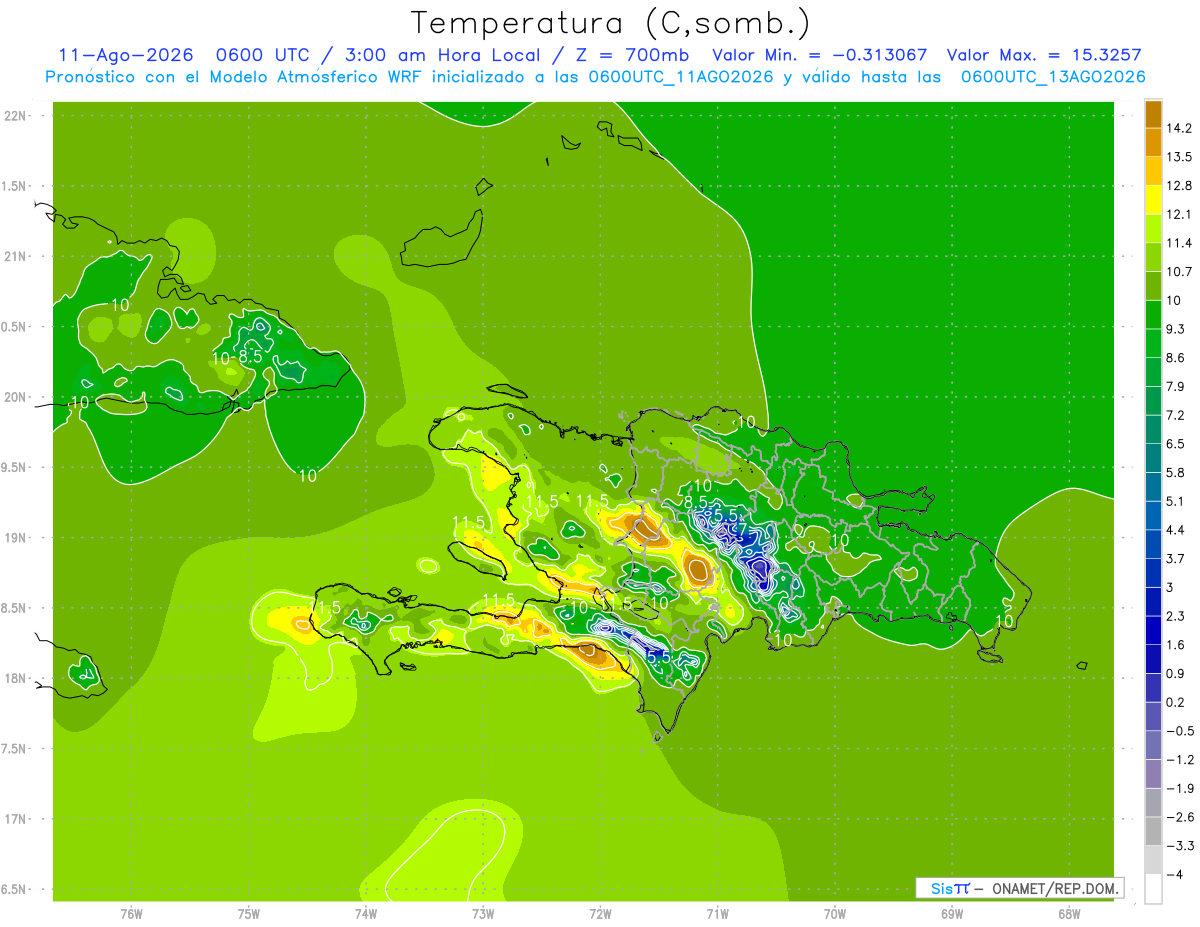Click the green swatch between 10 and 9.3
This screenshot has height=927, width=1200.
[1153, 314]
